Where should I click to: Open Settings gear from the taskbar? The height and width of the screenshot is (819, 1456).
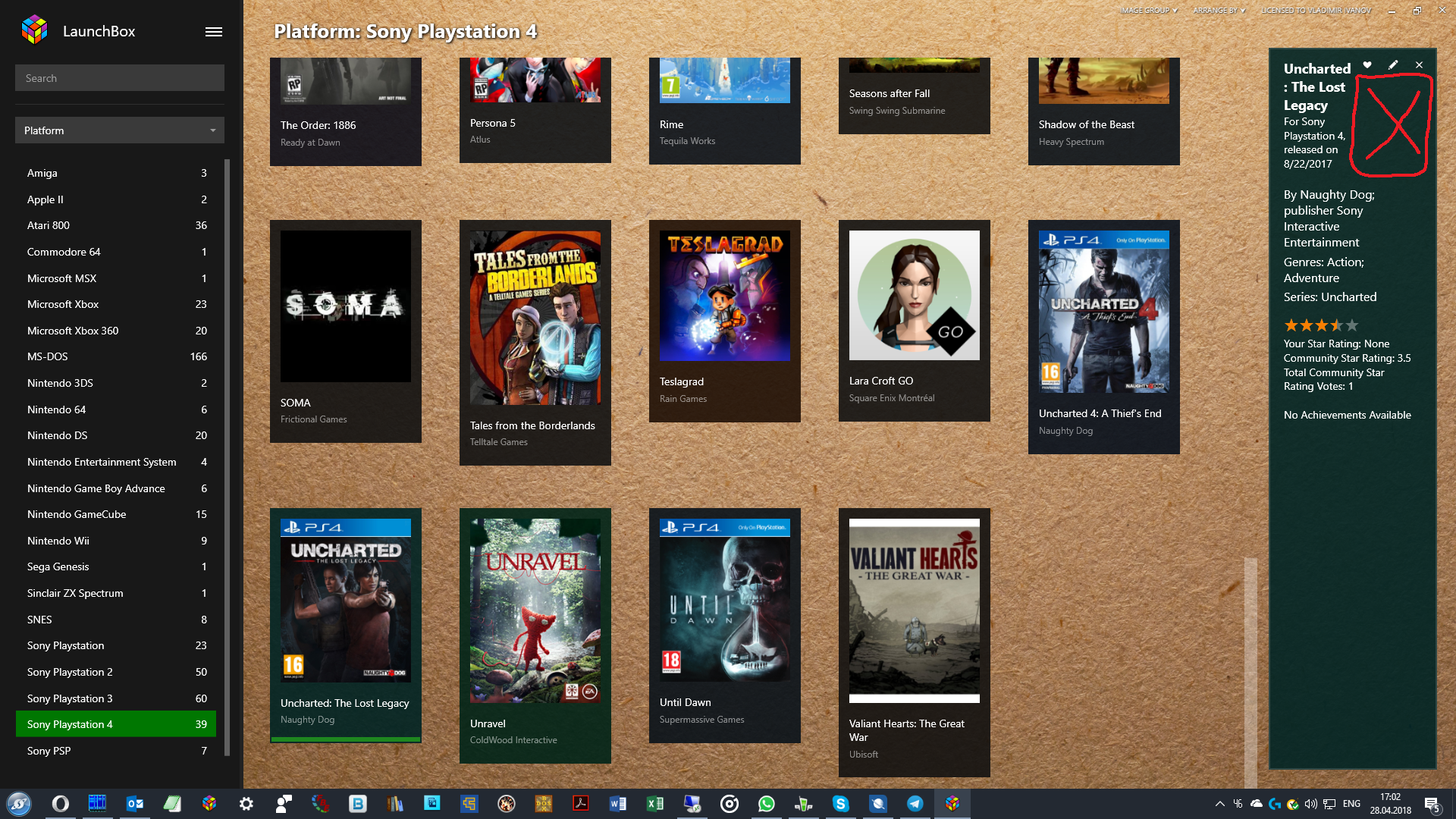[x=246, y=804]
